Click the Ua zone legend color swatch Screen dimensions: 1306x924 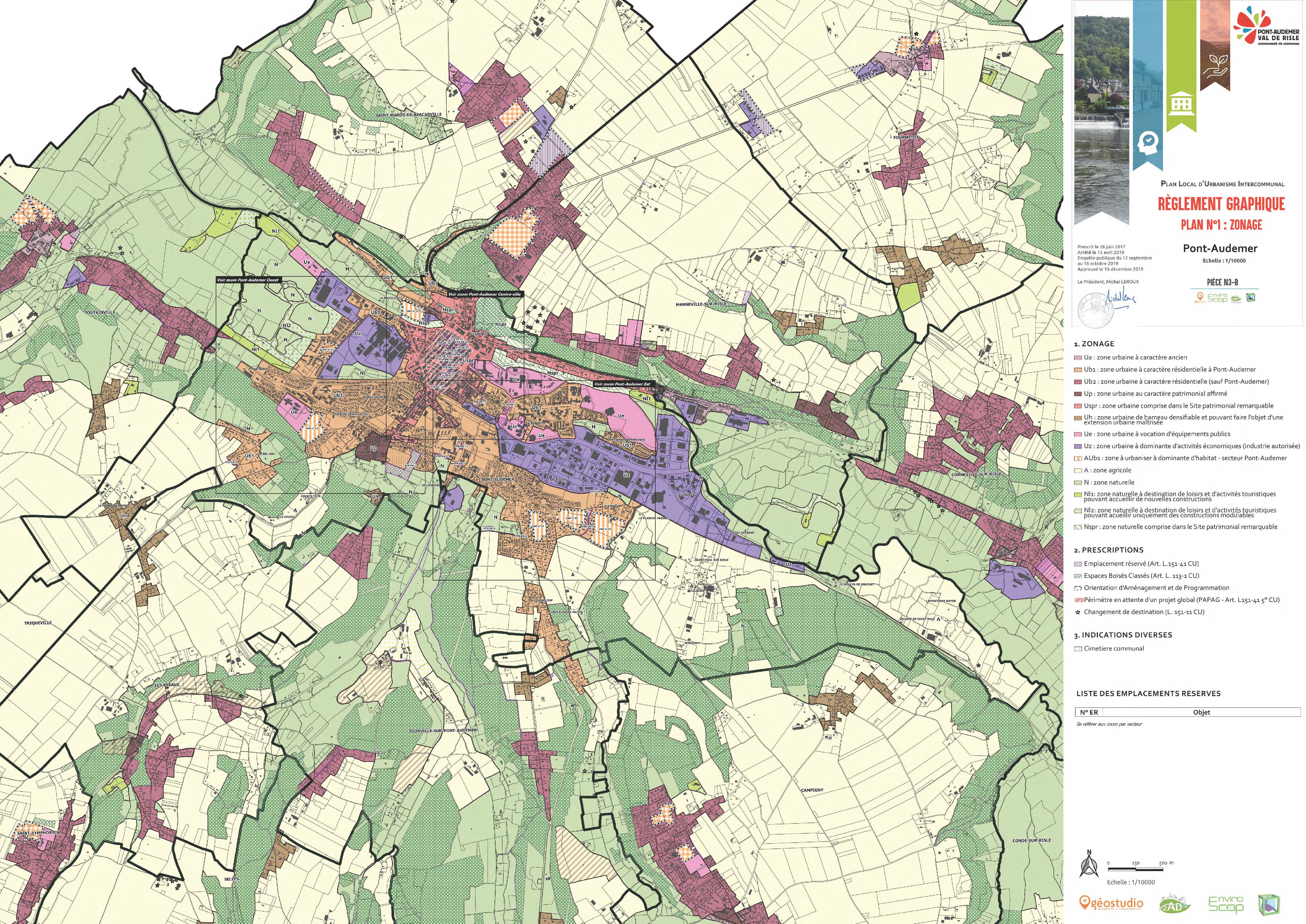[1077, 357]
